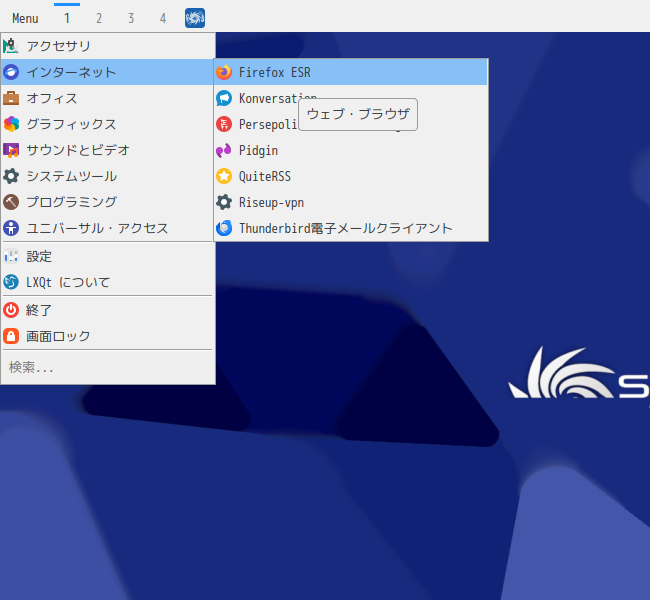Open the アクセサリ submenu label
The height and width of the screenshot is (600, 650).
click(x=58, y=46)
